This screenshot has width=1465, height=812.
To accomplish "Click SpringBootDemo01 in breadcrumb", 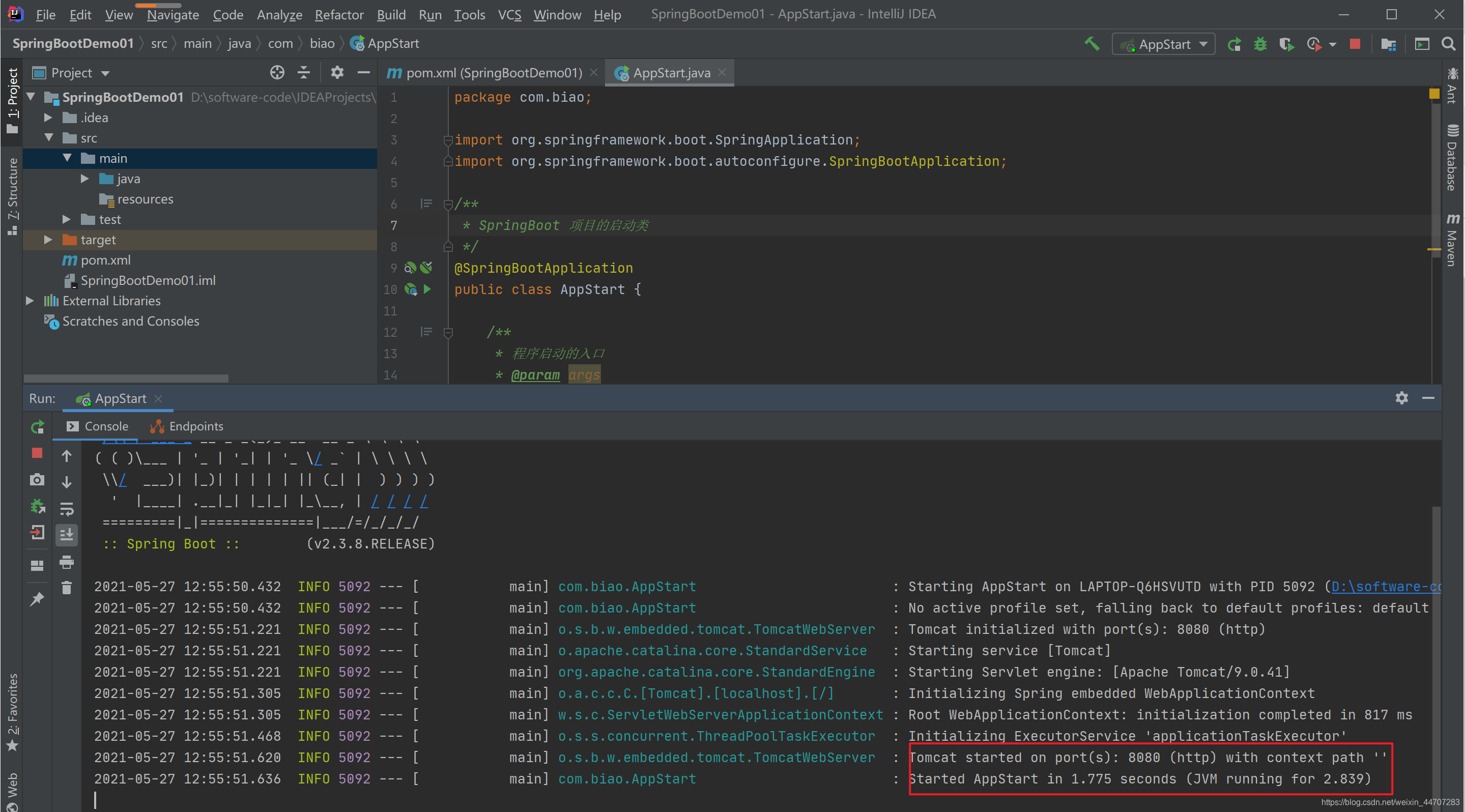I will [73, 43].
